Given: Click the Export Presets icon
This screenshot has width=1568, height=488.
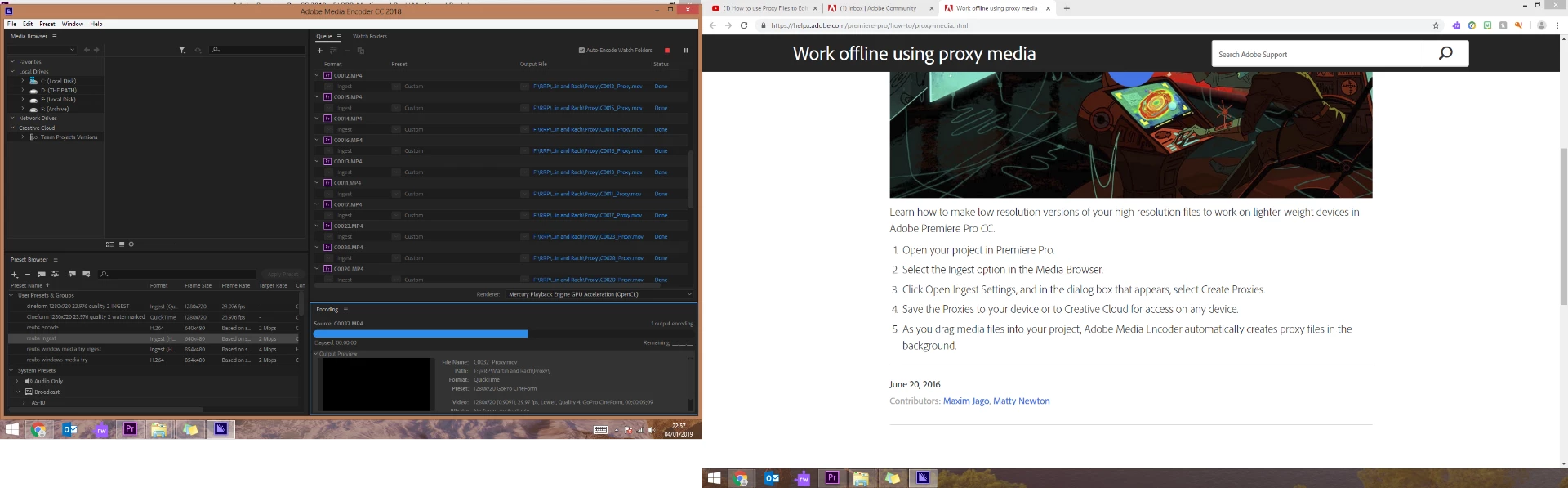Looking at the screenshot, I should click(x=87, y=274).
